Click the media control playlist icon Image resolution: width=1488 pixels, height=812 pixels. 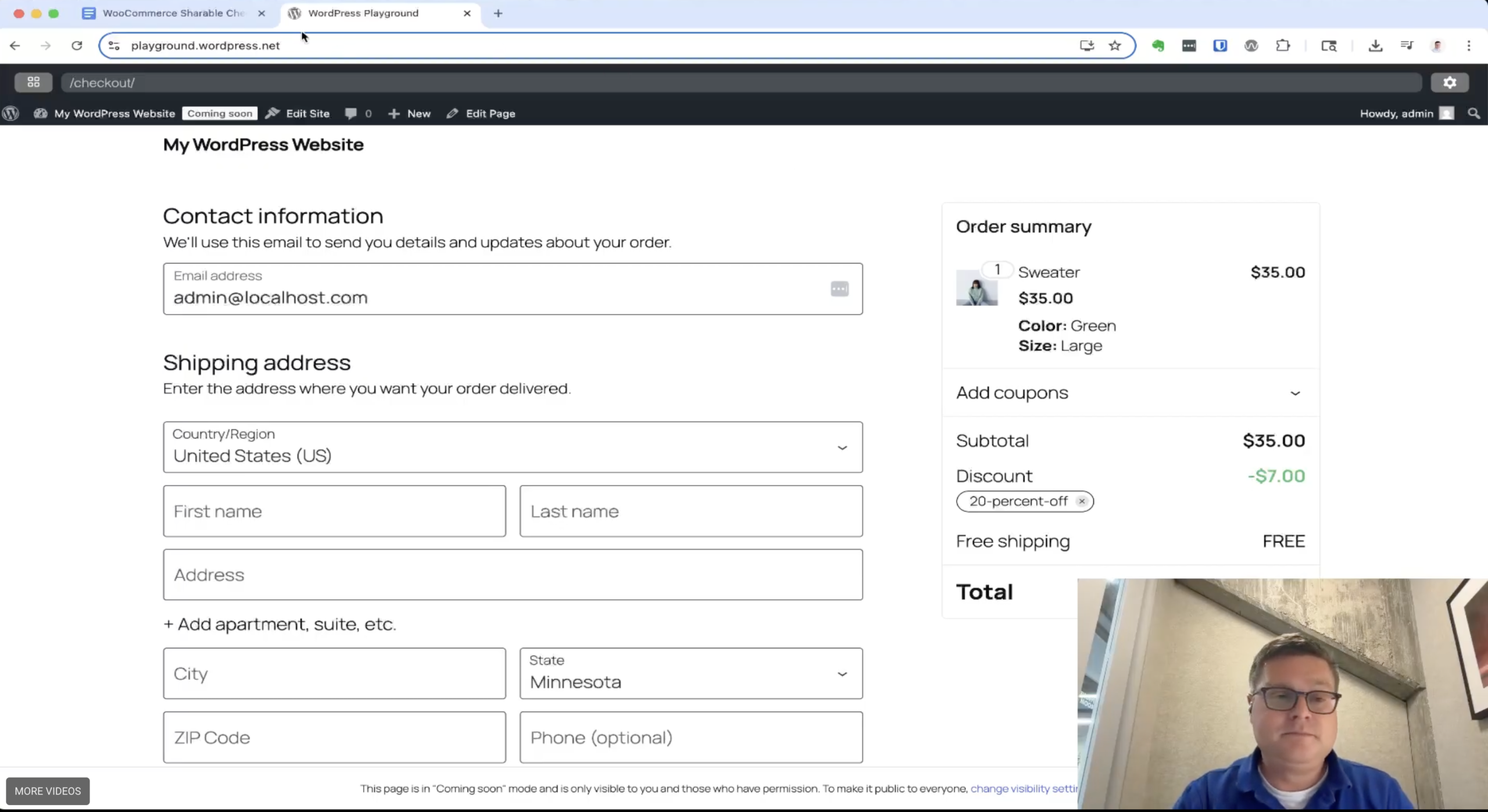[1407, 45]
